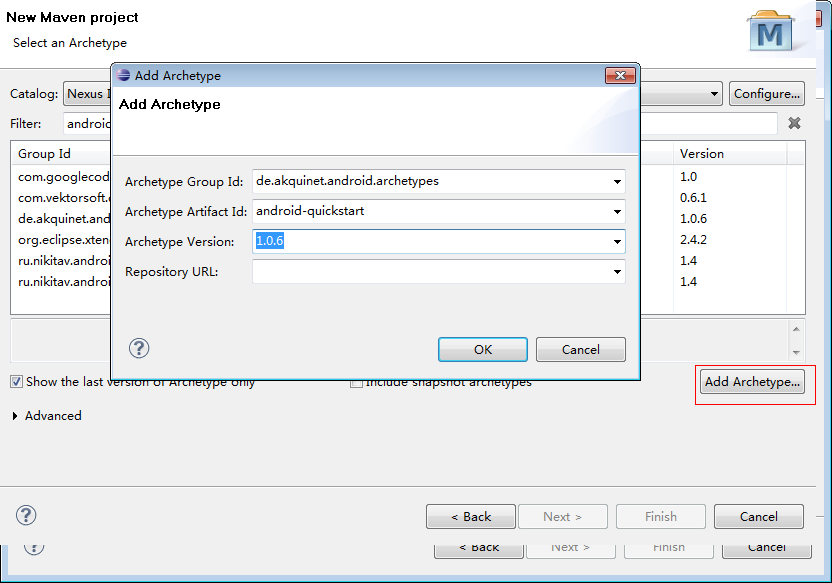
Task: Open the Archetype Group Id dropdown
Action: [x=617, y=182]
